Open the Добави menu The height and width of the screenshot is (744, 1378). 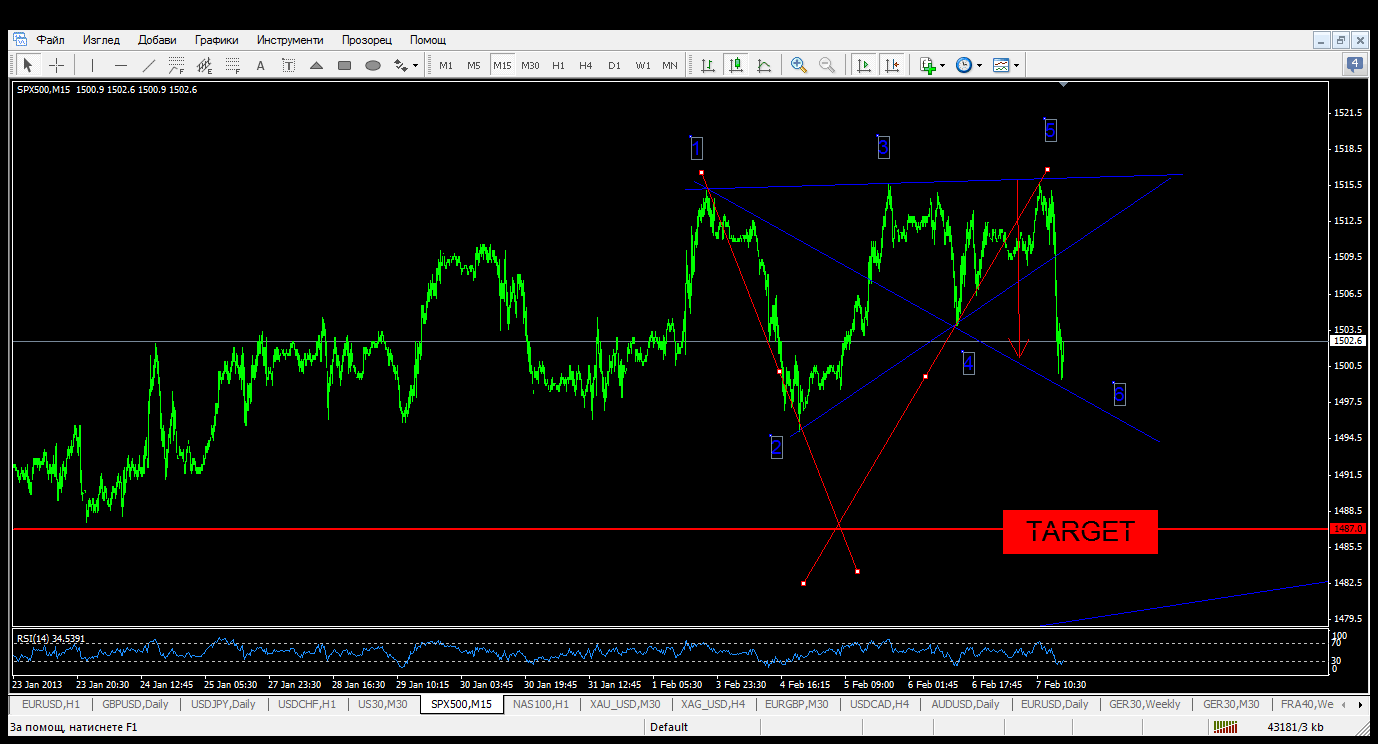pyautogui.click(x=157, y=40)
